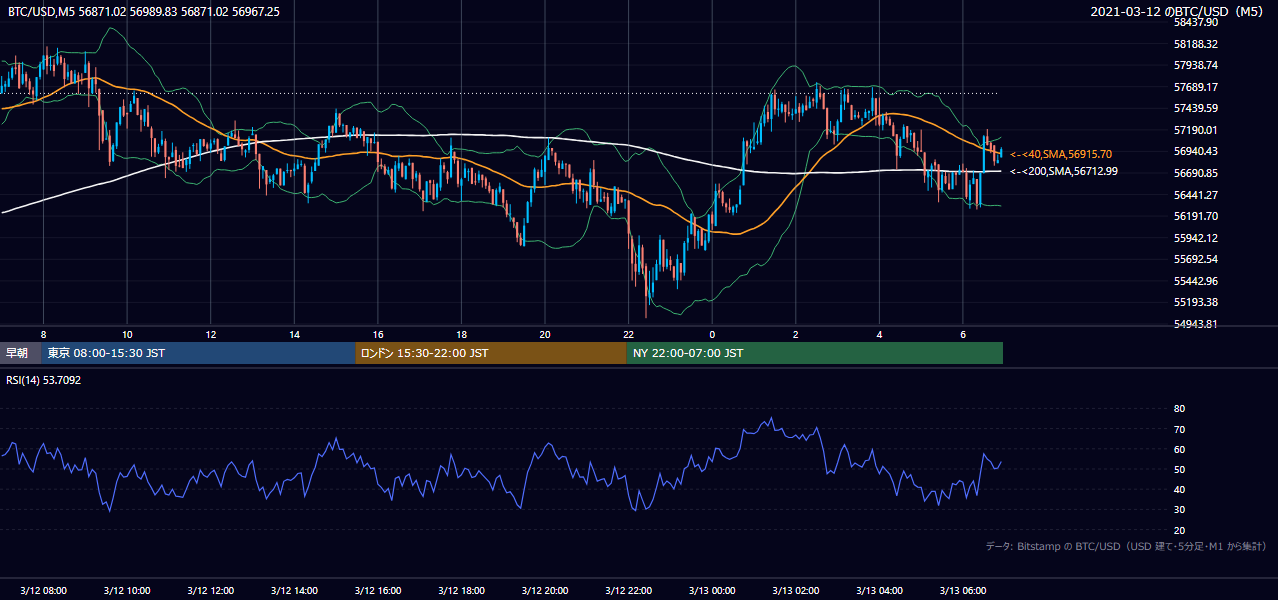Click the 3/13 00:00 bottom time label
The image size is (1278, 600).
pos(712,590)
